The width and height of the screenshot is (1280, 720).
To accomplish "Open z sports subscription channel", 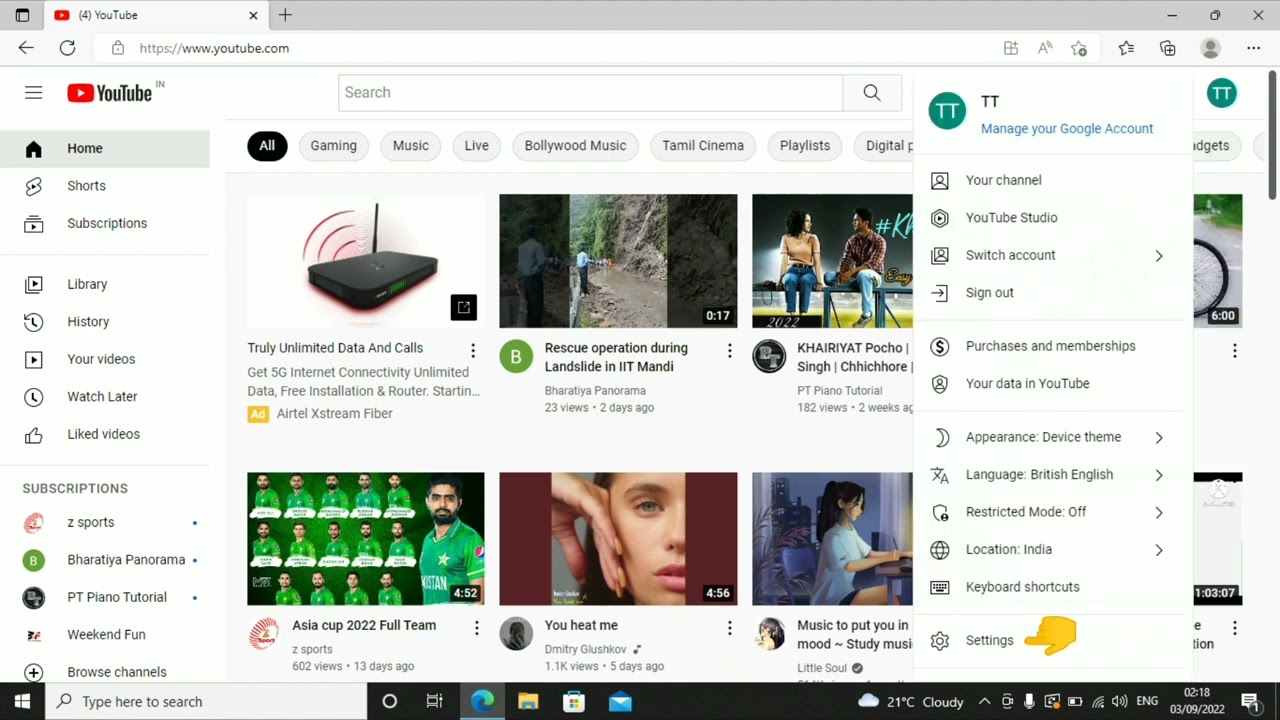I will pos(105,522).
